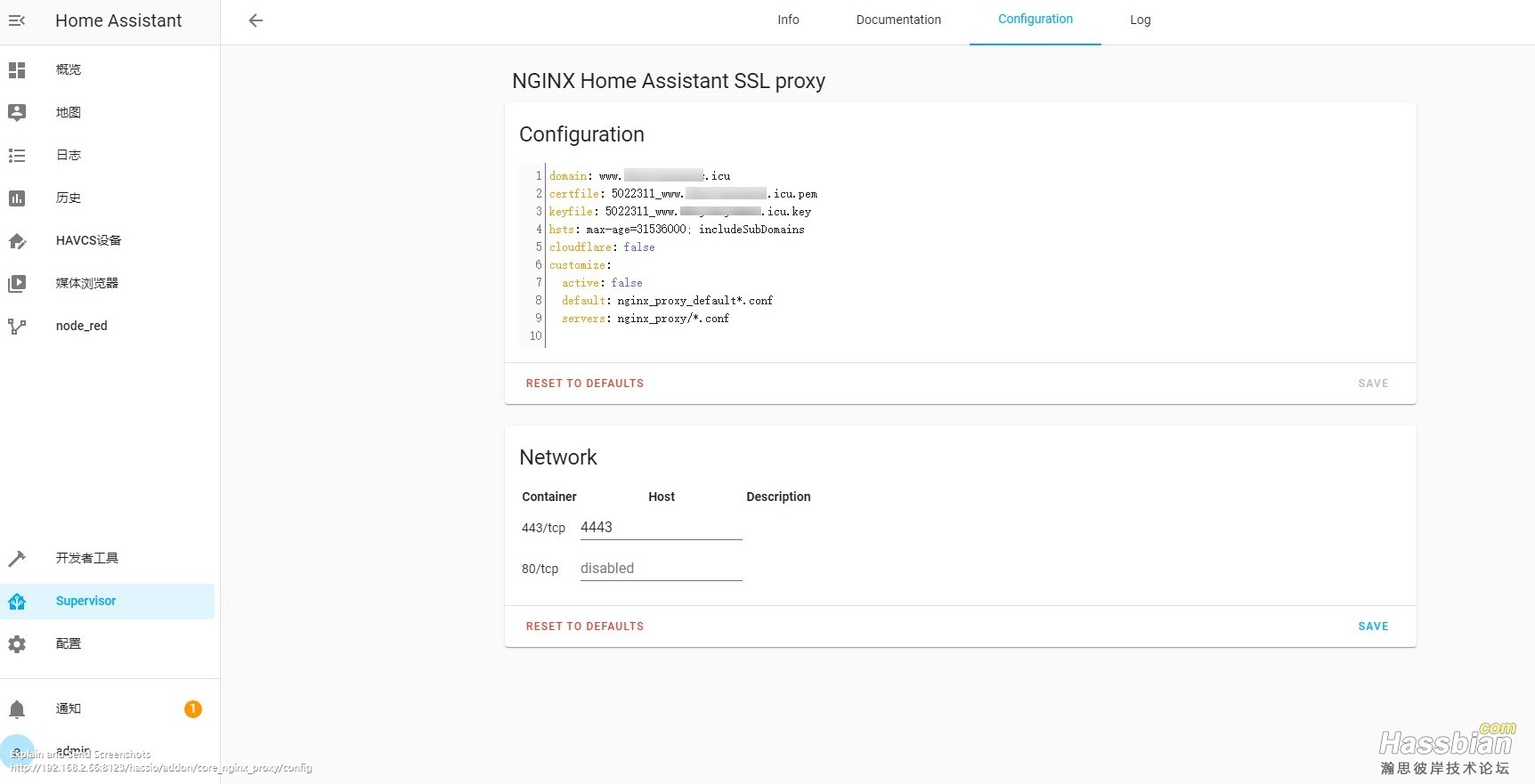Open the 地图 map icon
The width and height of the screenshot is (1535, 784).
(17, 112)
